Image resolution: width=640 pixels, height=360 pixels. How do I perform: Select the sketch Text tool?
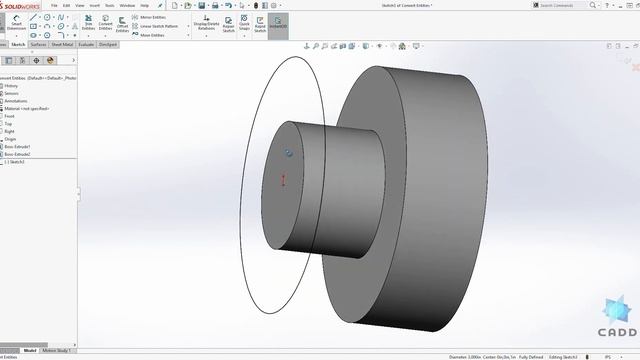click(75, 26)
